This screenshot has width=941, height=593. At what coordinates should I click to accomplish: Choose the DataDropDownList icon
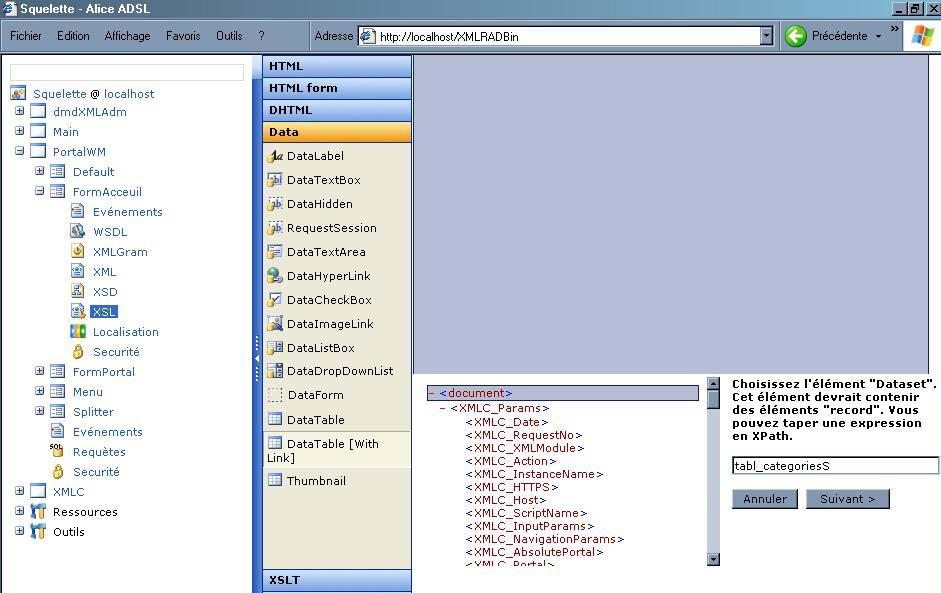tap(275, 371)
